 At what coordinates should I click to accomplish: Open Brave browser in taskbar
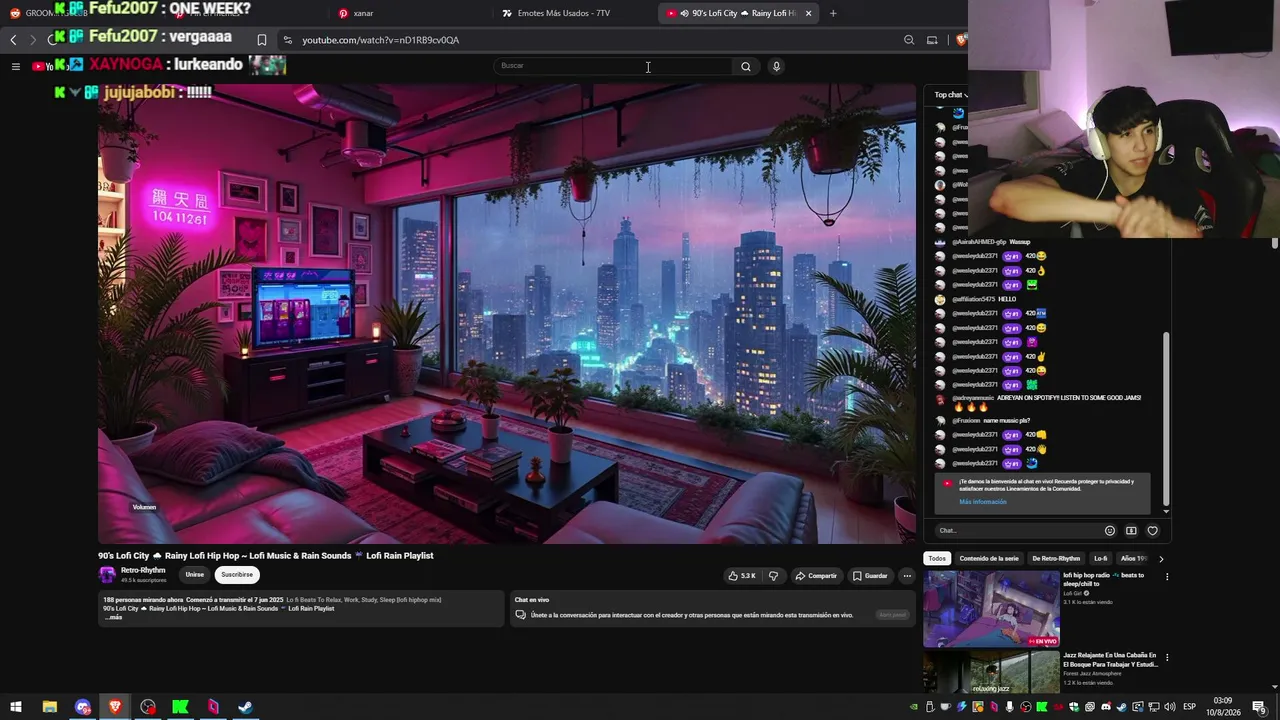(x=115, y=707)
